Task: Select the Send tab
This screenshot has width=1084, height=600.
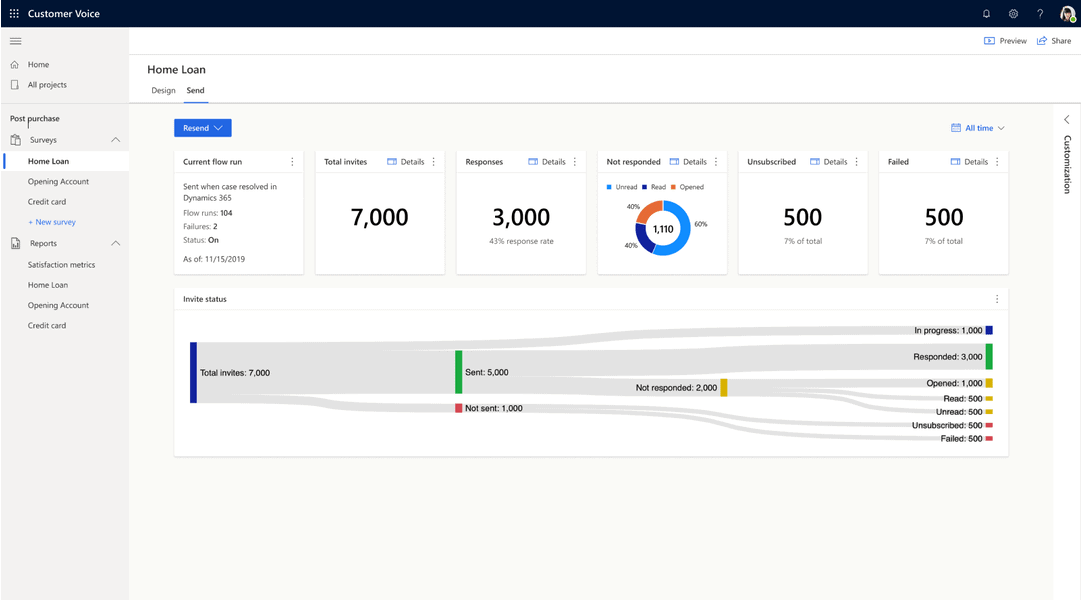Action: [x=195, y=90]
